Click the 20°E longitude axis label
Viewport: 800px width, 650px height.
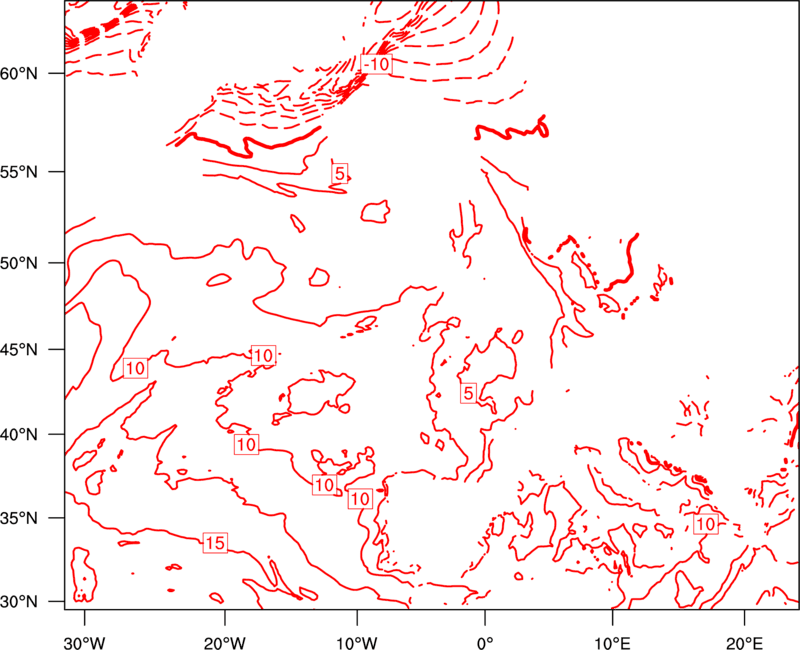(x=744, y=642)
